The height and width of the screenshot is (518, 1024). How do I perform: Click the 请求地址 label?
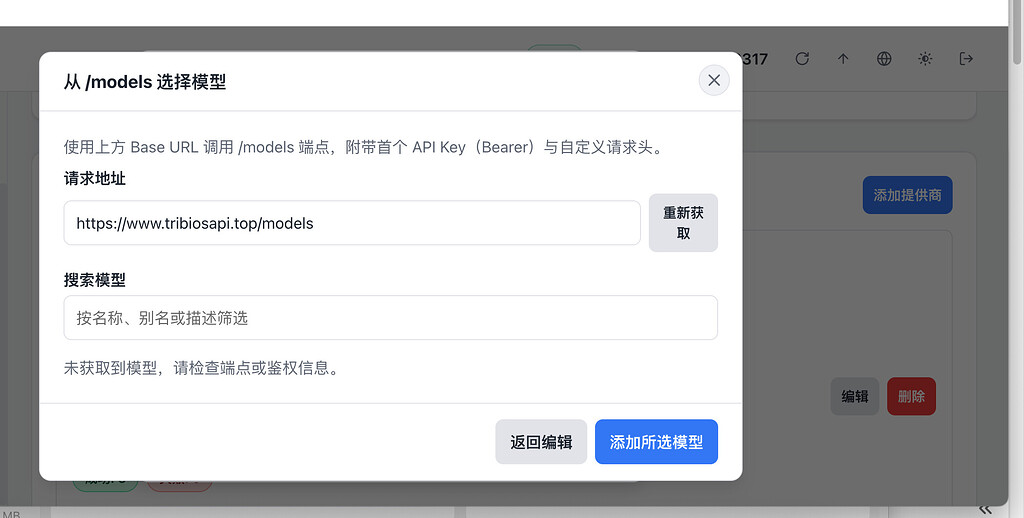(95, 178)
